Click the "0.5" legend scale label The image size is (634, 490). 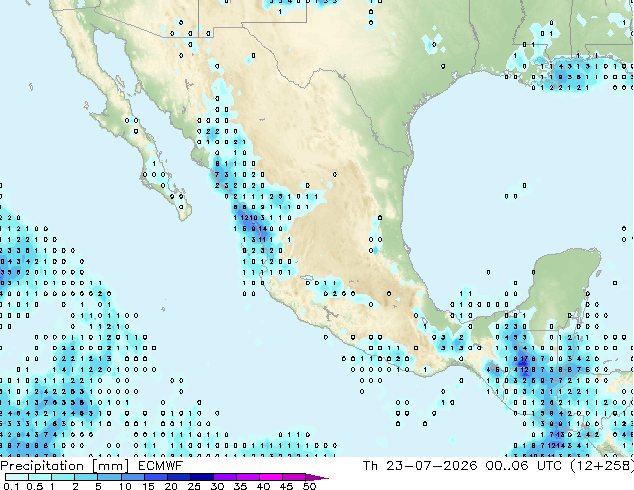point(35,486)
